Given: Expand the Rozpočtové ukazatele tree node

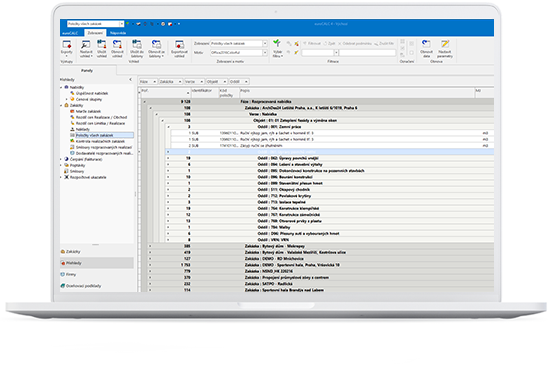Looking at the screenshot, I should point(61,177).
